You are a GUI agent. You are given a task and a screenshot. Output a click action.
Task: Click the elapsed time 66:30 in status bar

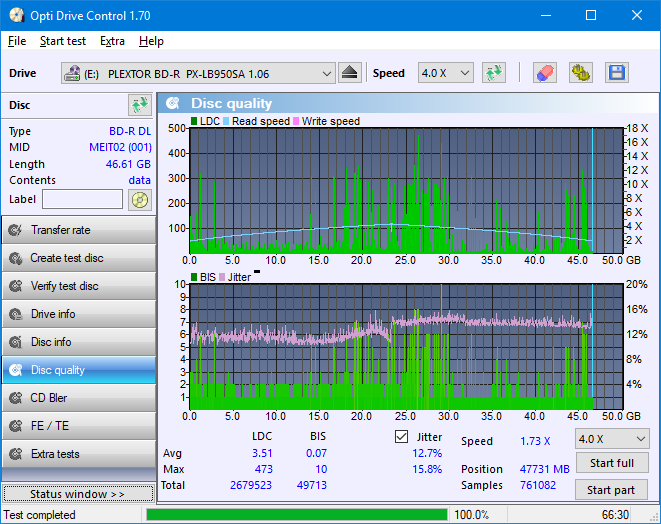615,515
